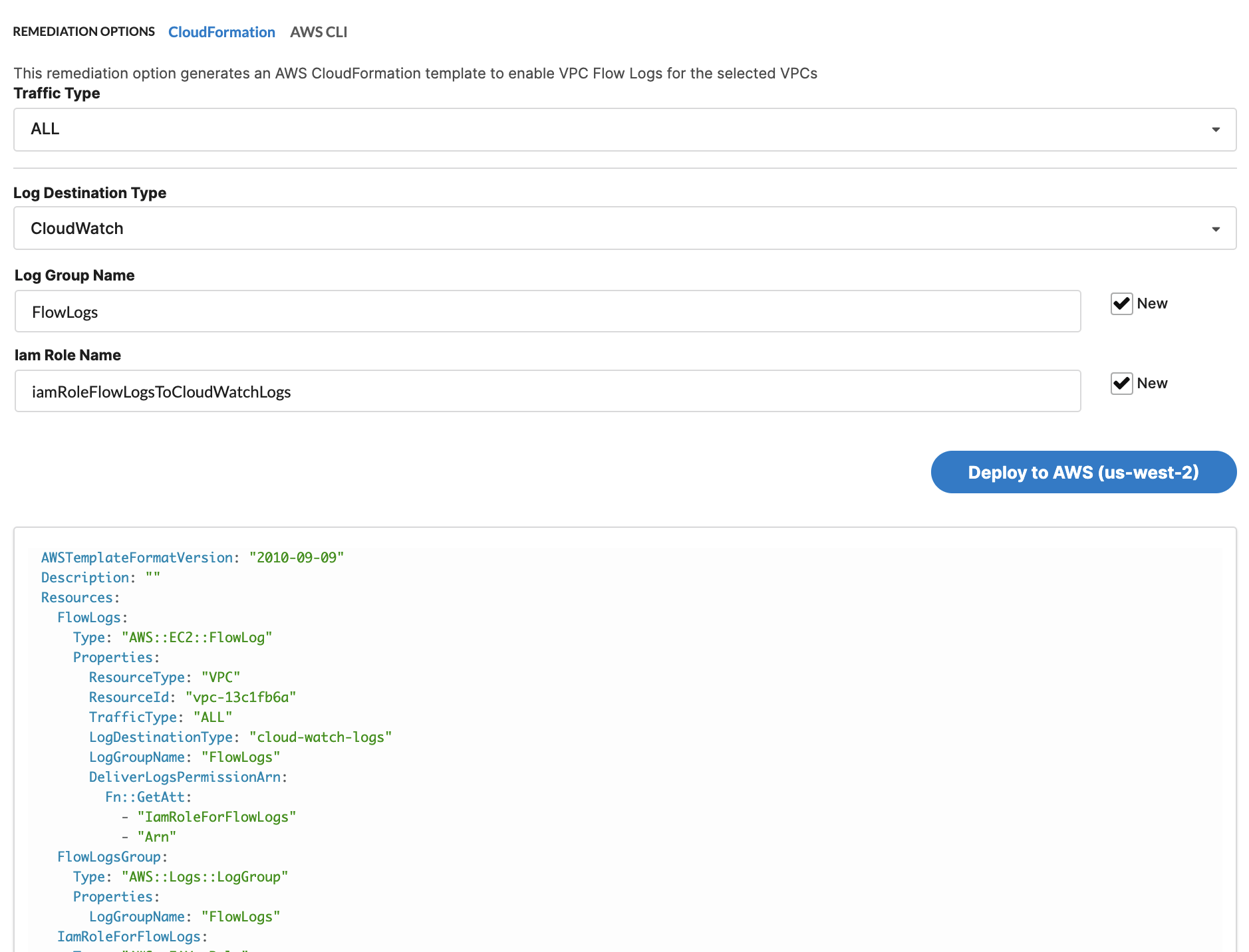Click the ResourceType "VPC" line
This screenshot has height=952, width=1249.
(x=165, y=677)
